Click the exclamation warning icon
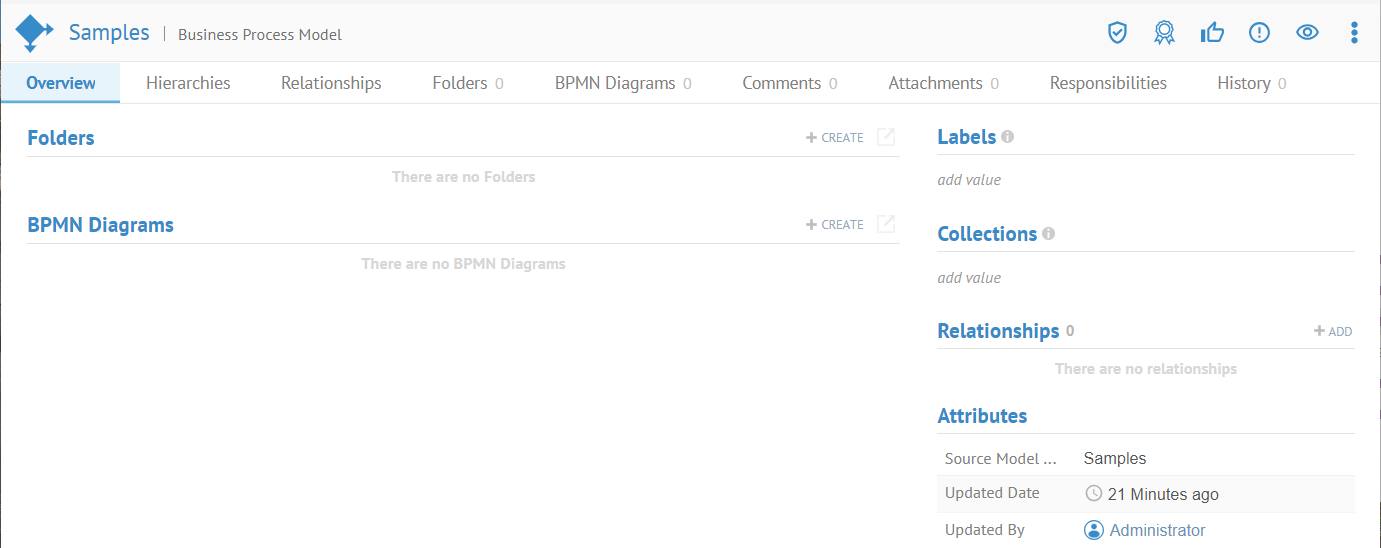1381x548 pixels. (x=1259, y=33)
